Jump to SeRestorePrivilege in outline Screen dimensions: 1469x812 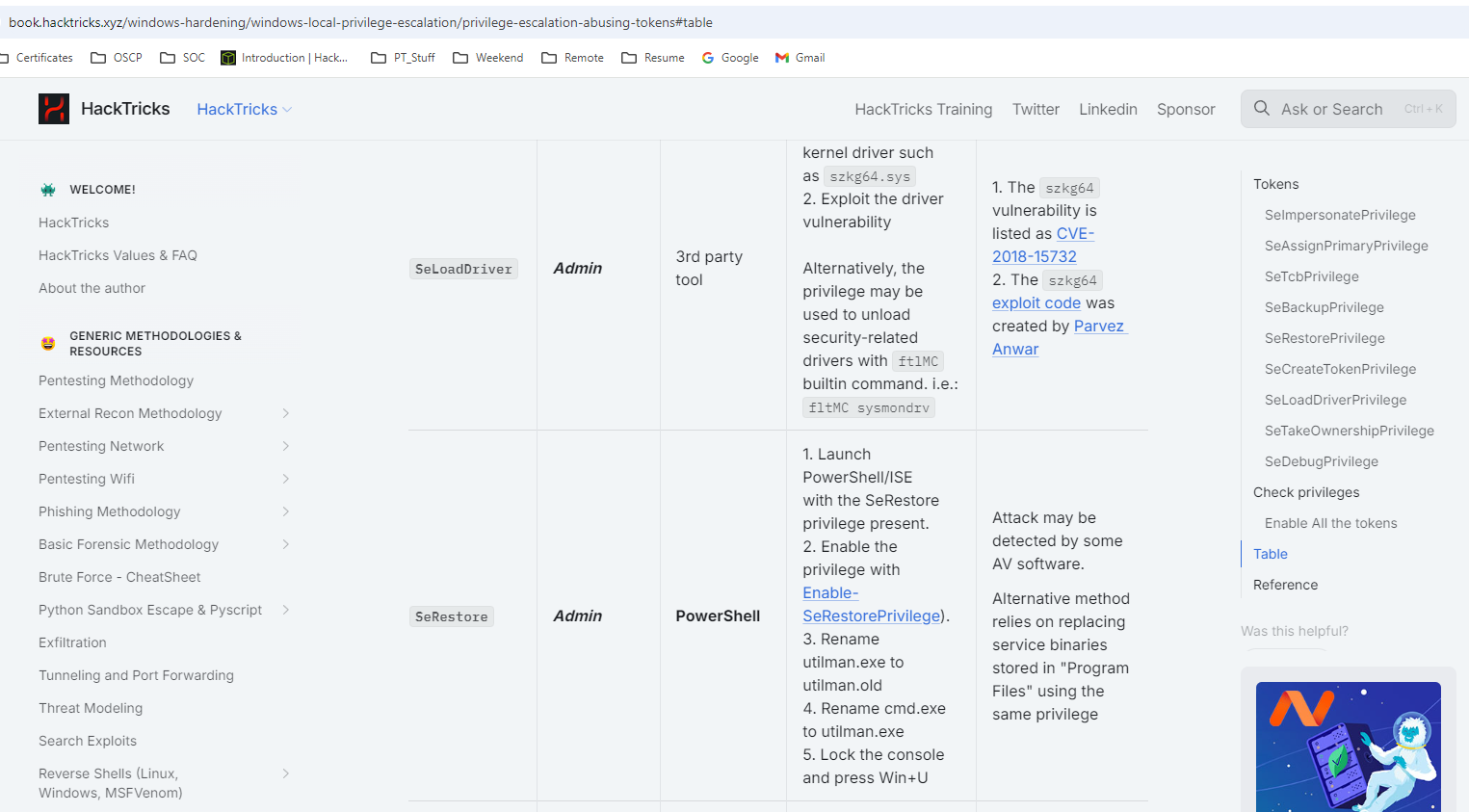(1325, 338)
